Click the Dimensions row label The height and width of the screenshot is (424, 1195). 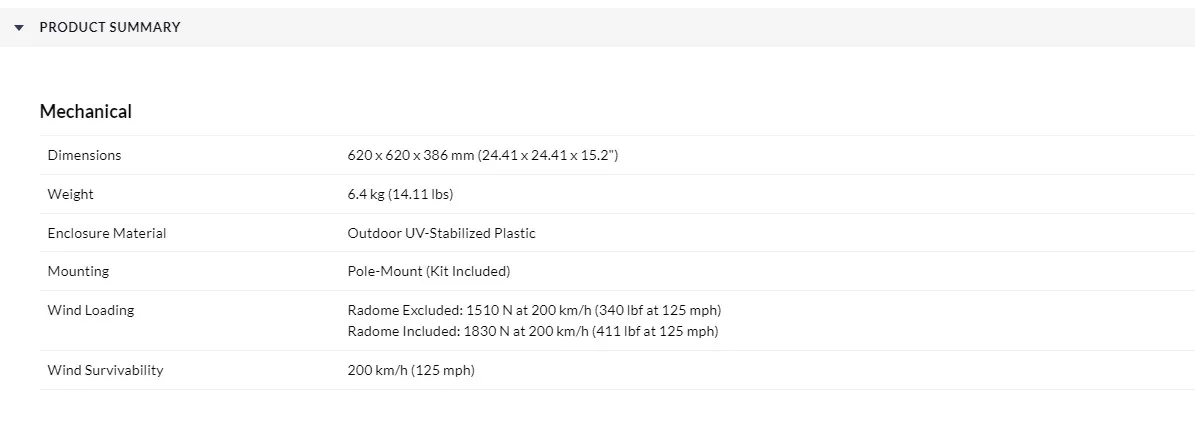click(84, 155)
